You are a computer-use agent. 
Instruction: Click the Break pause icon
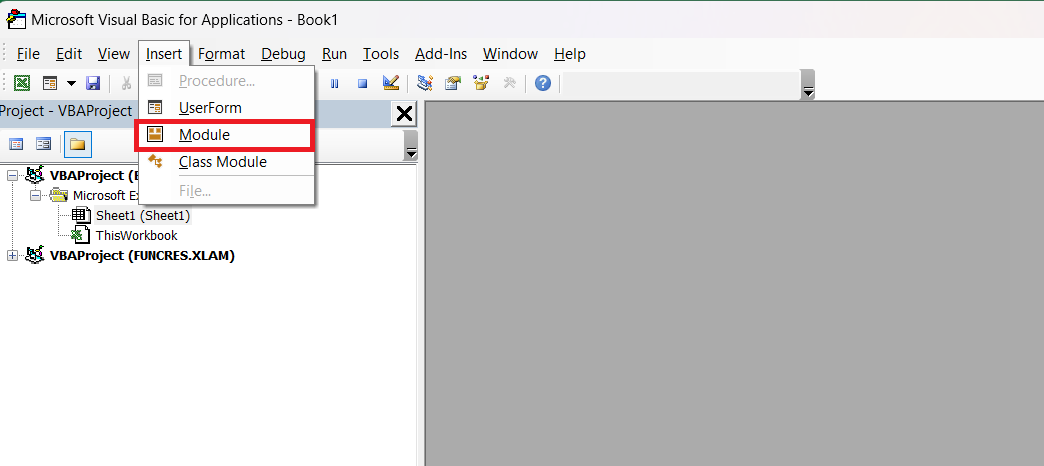point(335,84)
